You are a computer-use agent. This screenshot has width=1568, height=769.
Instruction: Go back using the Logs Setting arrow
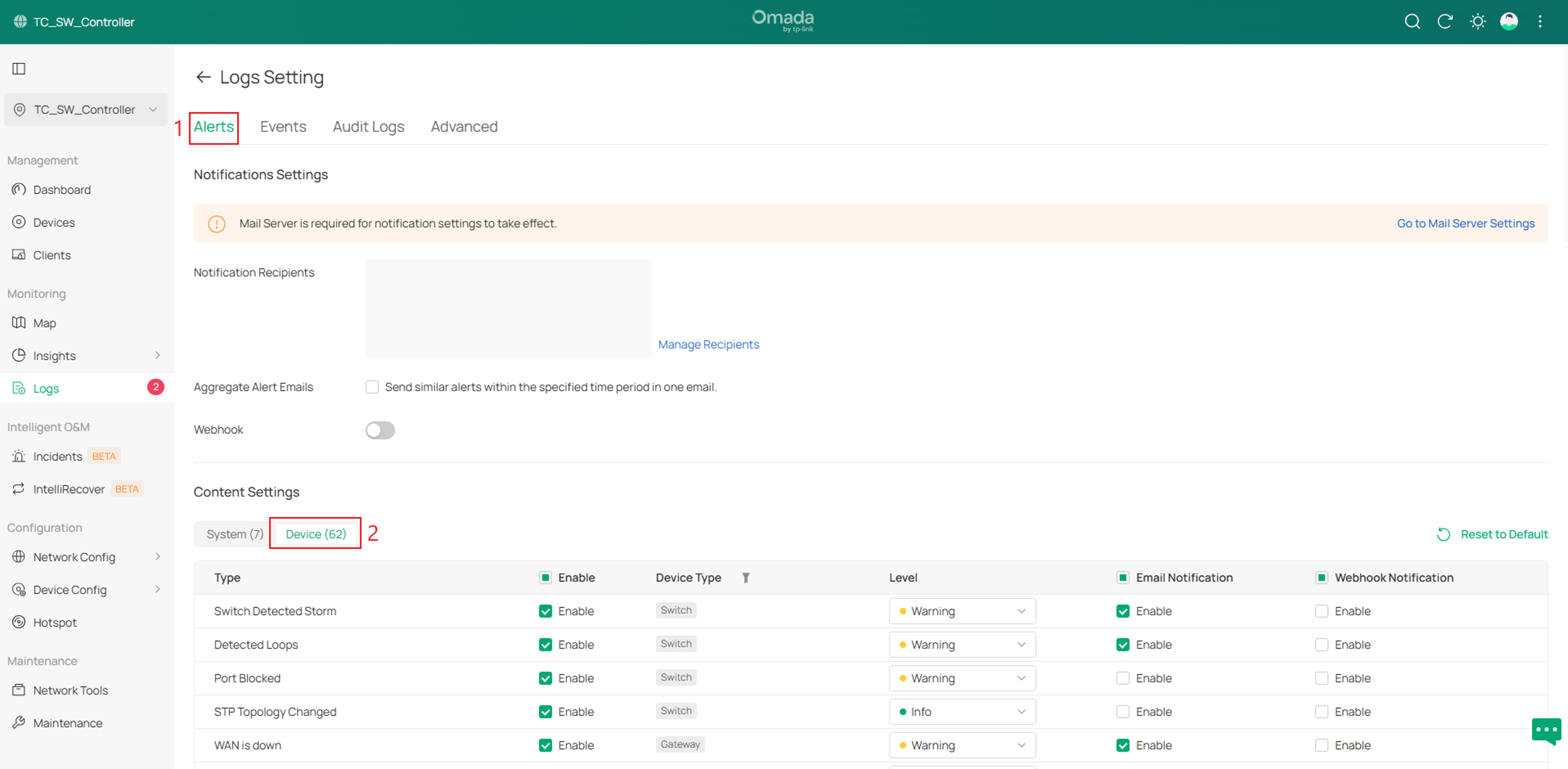click(203, 77)
